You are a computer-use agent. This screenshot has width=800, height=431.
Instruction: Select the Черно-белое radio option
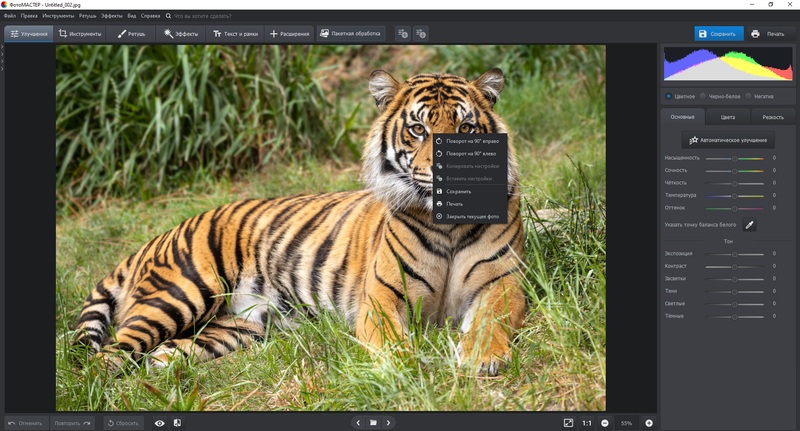click(703, 96)
